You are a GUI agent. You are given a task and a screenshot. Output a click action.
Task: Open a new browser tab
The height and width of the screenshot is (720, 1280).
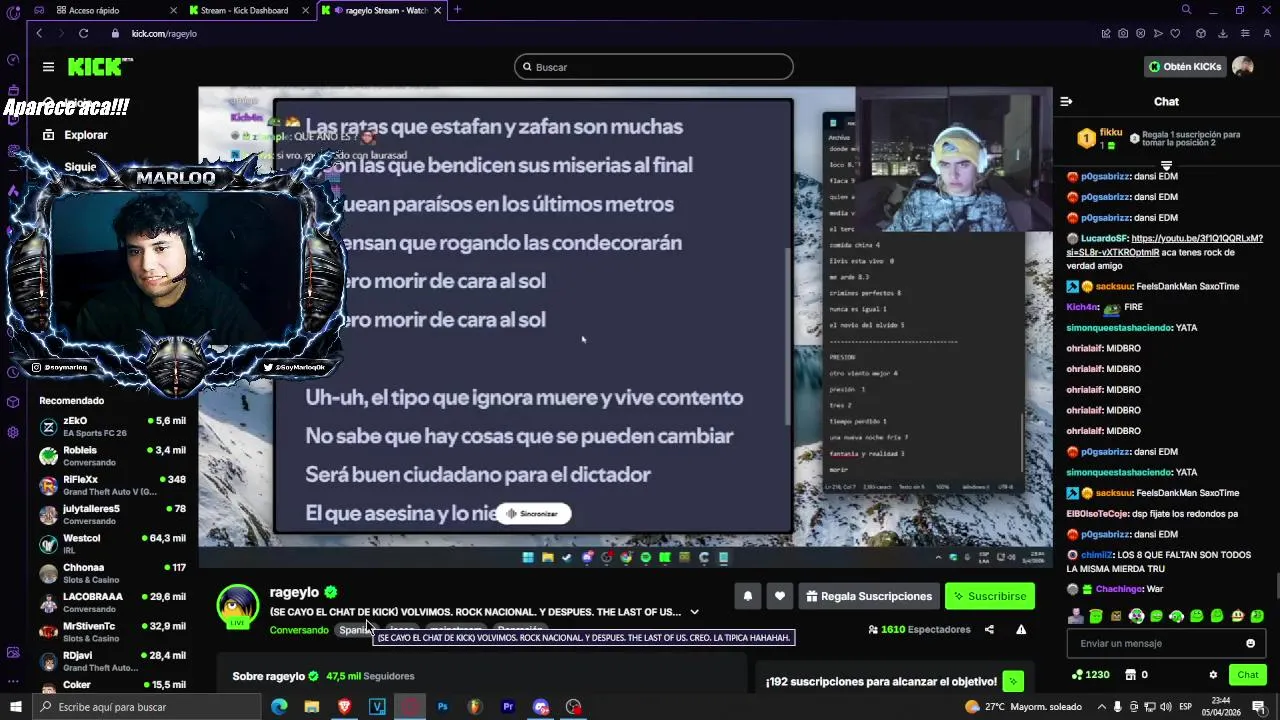(x=457, y=10)
